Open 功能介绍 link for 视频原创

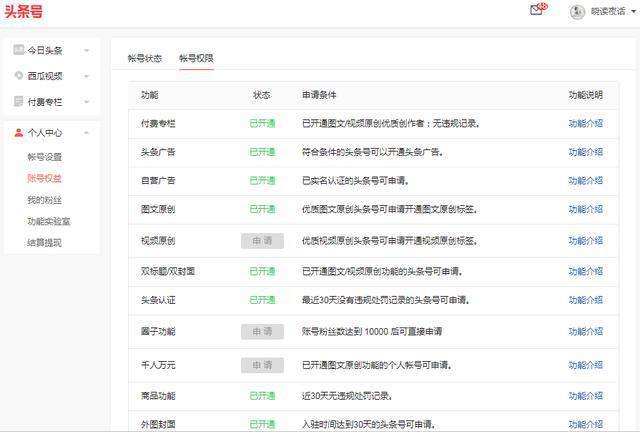click(x=586, y=241)
